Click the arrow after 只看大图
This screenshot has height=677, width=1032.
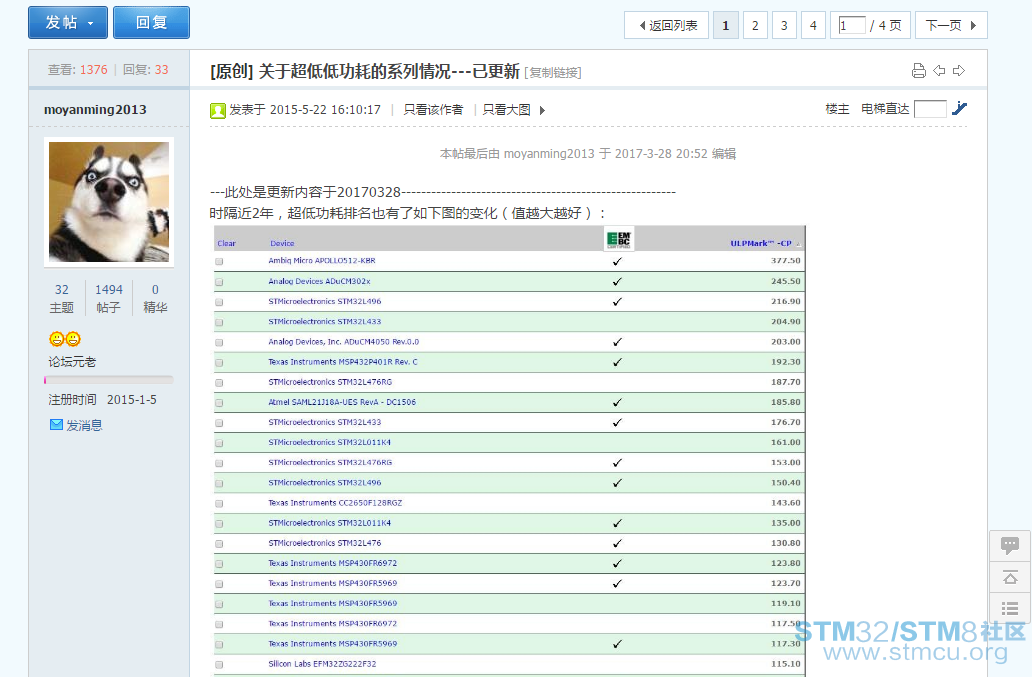[542, 110]
